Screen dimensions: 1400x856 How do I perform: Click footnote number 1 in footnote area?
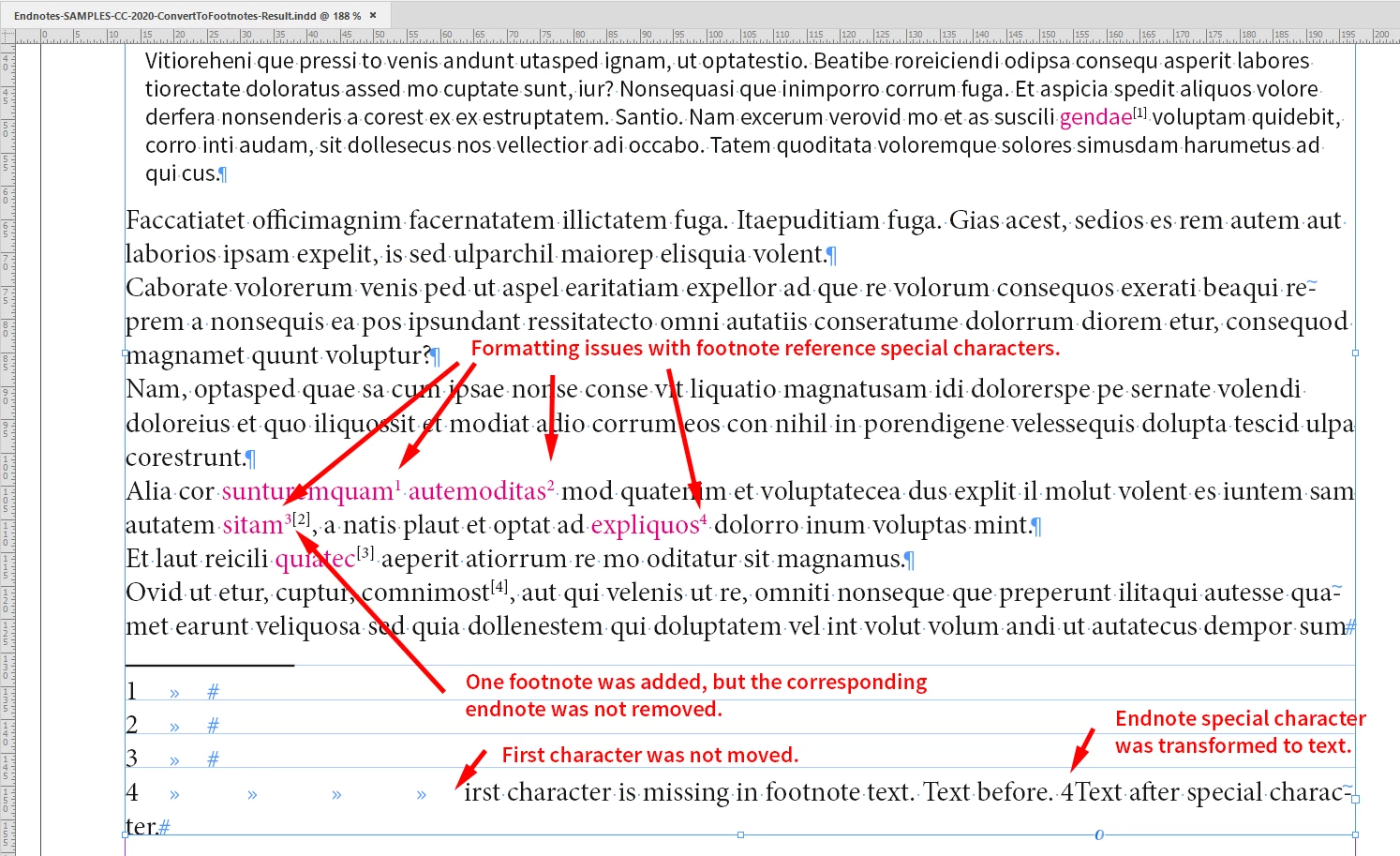(x=132, y=692)
